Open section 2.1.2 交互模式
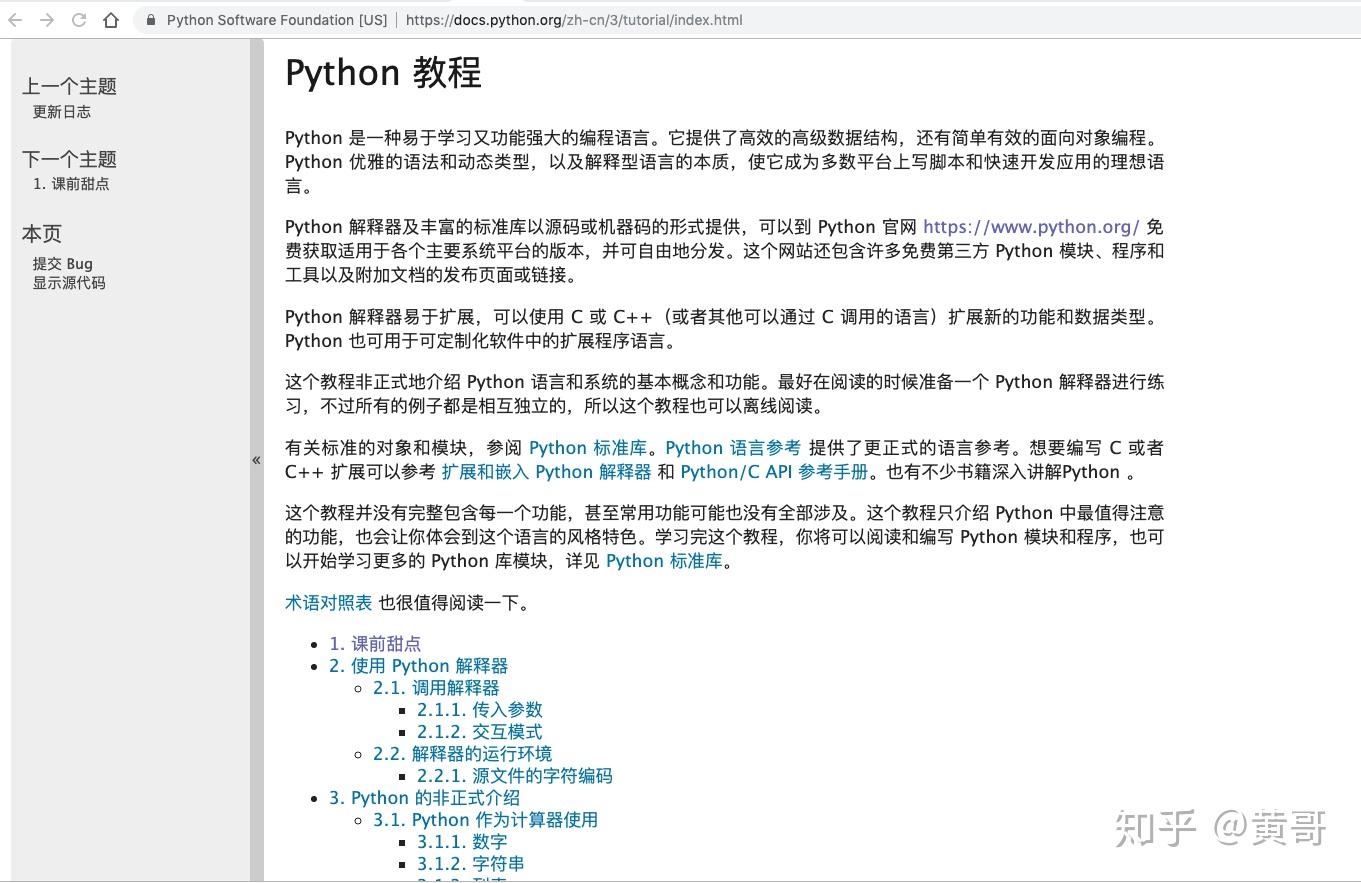The image size is (1361, 883). tap(480, 731)
